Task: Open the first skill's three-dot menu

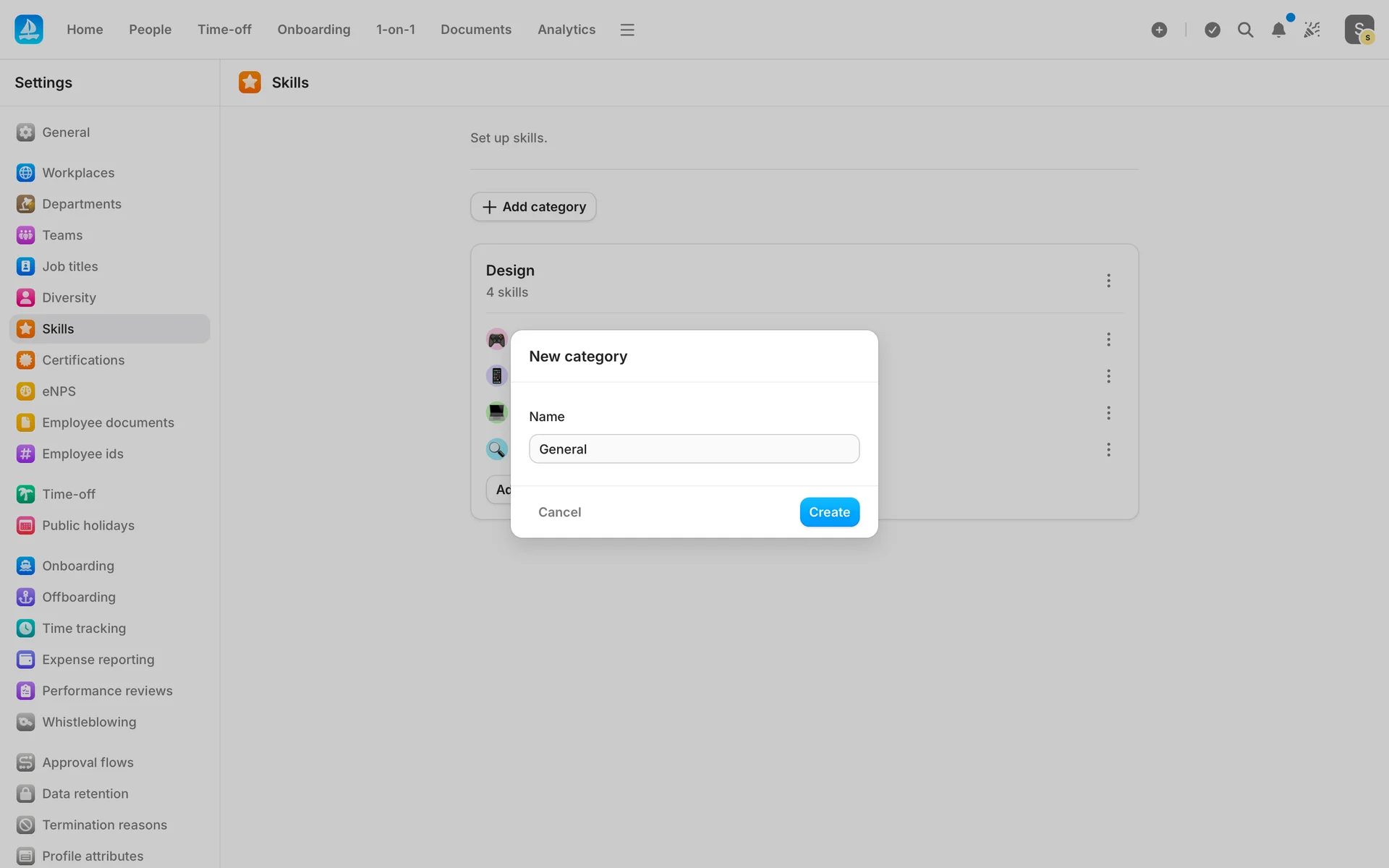Action: pos(1108,339)
